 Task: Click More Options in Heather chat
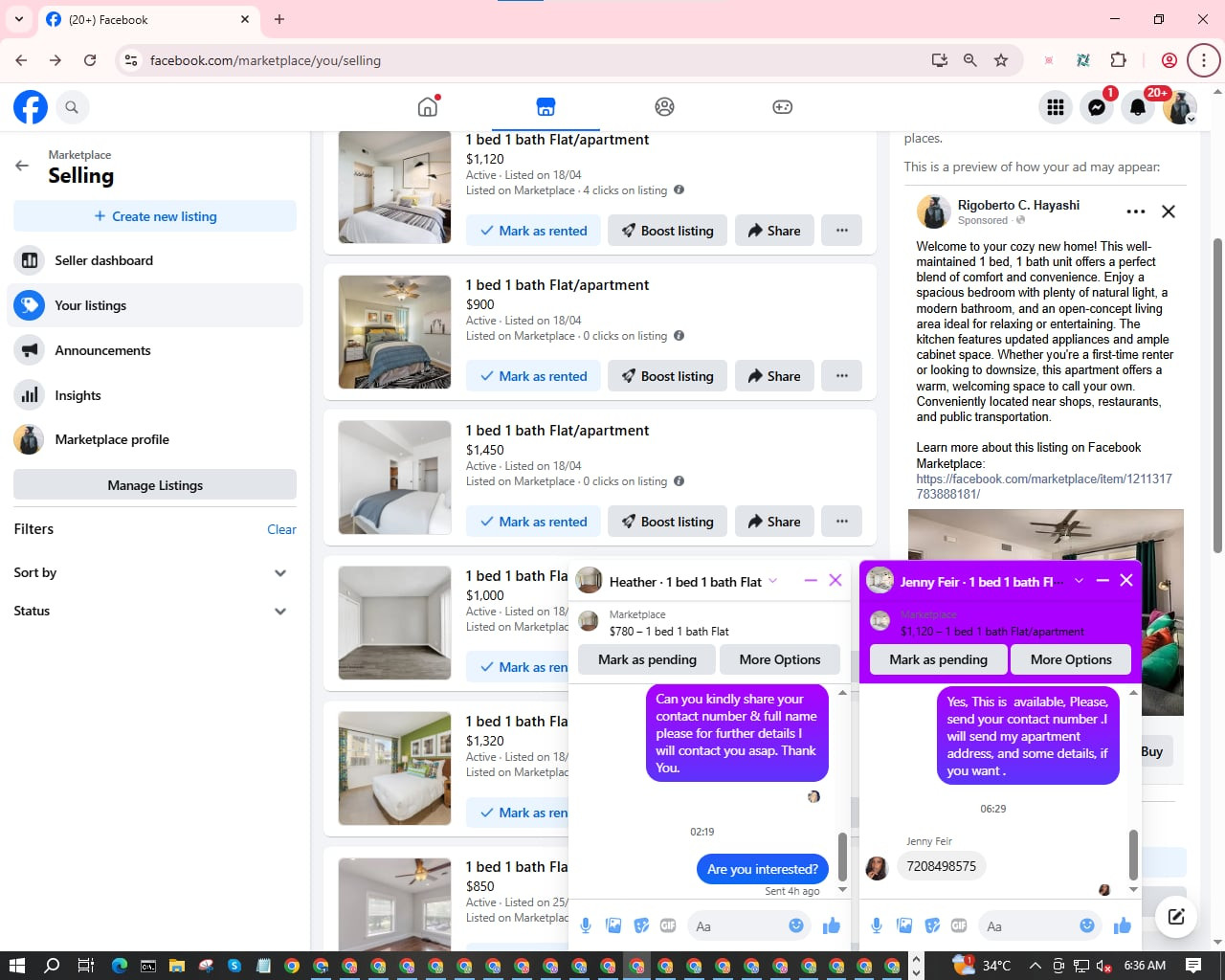tap(780, 659)
